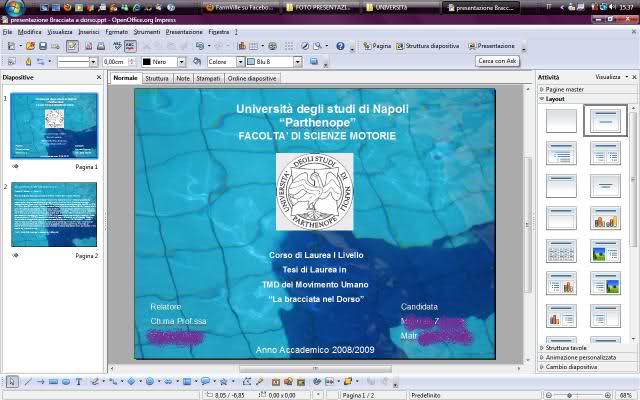Expand Animazione personalizzata section
This screenshot has height=400, width=640.
[580, 357]
